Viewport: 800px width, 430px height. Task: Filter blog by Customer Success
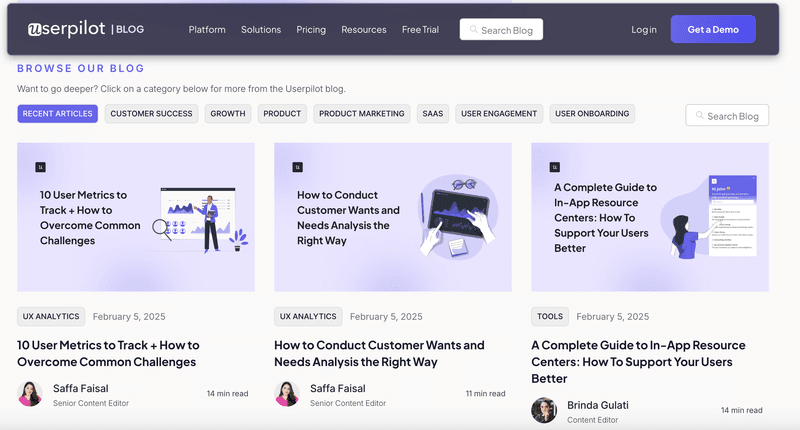[x=151, y=114]
